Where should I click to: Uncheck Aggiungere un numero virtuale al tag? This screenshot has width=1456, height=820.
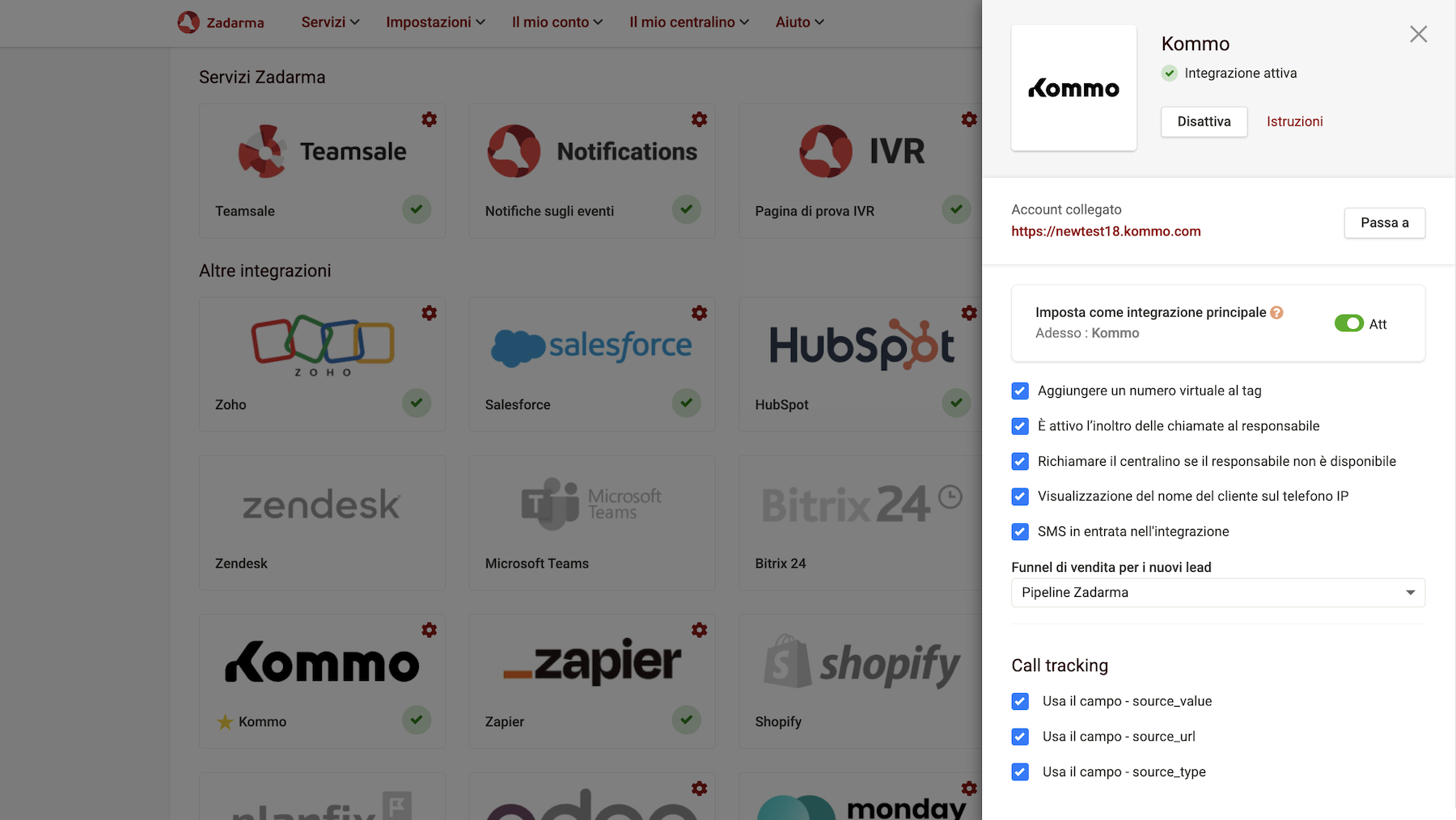click(x=1020, y=391)
